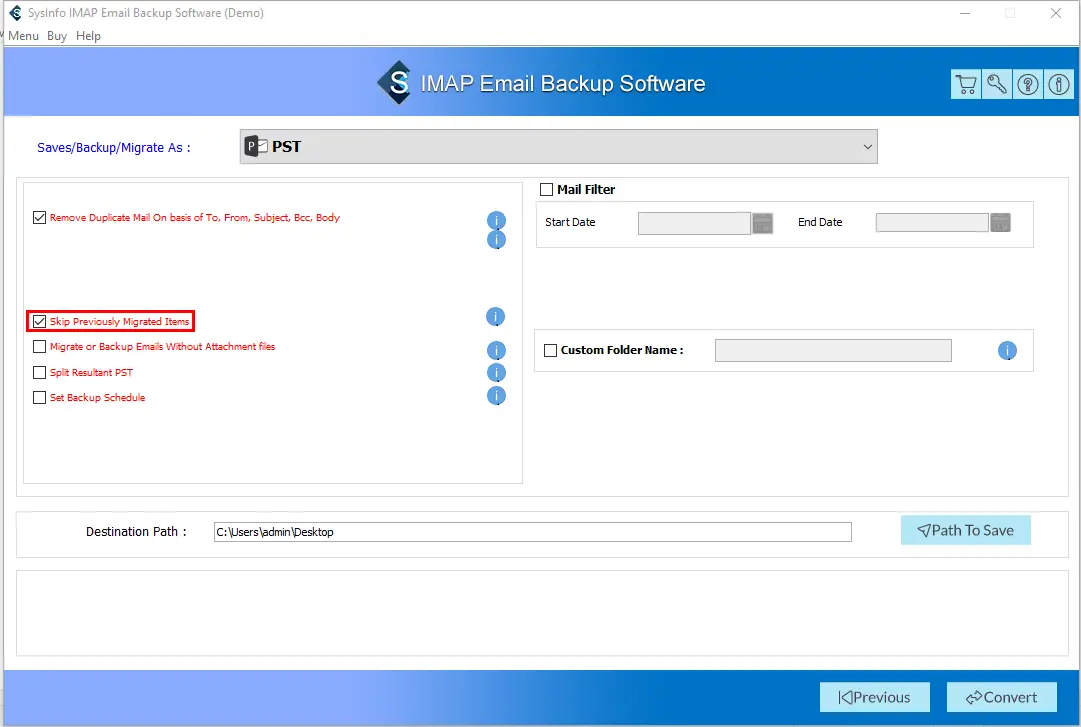Click the Custom Folder Name text field
The width and height of the screenshot is (1081, 727).
coord(833,351)
